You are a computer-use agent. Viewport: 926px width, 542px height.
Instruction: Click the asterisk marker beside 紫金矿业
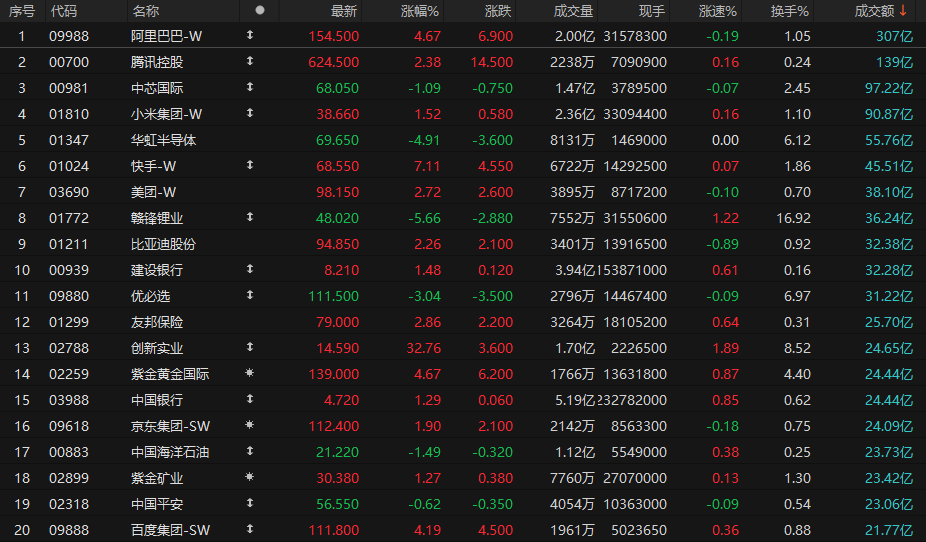[250, 478]
